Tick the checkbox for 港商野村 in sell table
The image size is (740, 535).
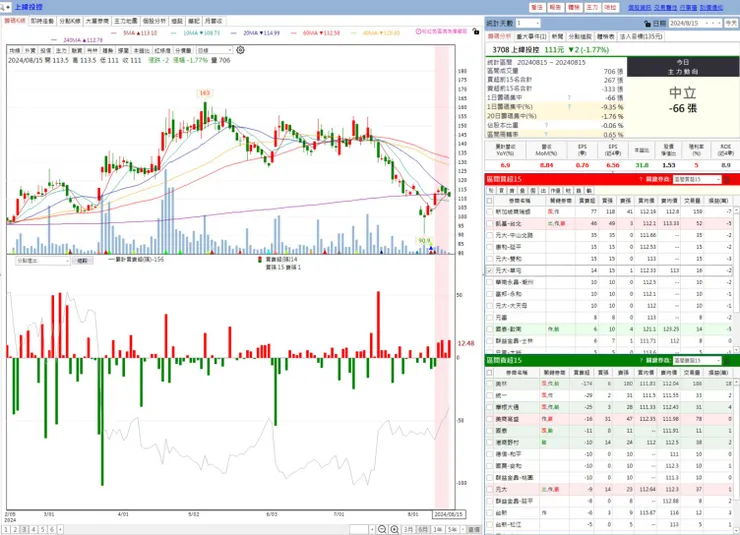click(x=489, y=443)
